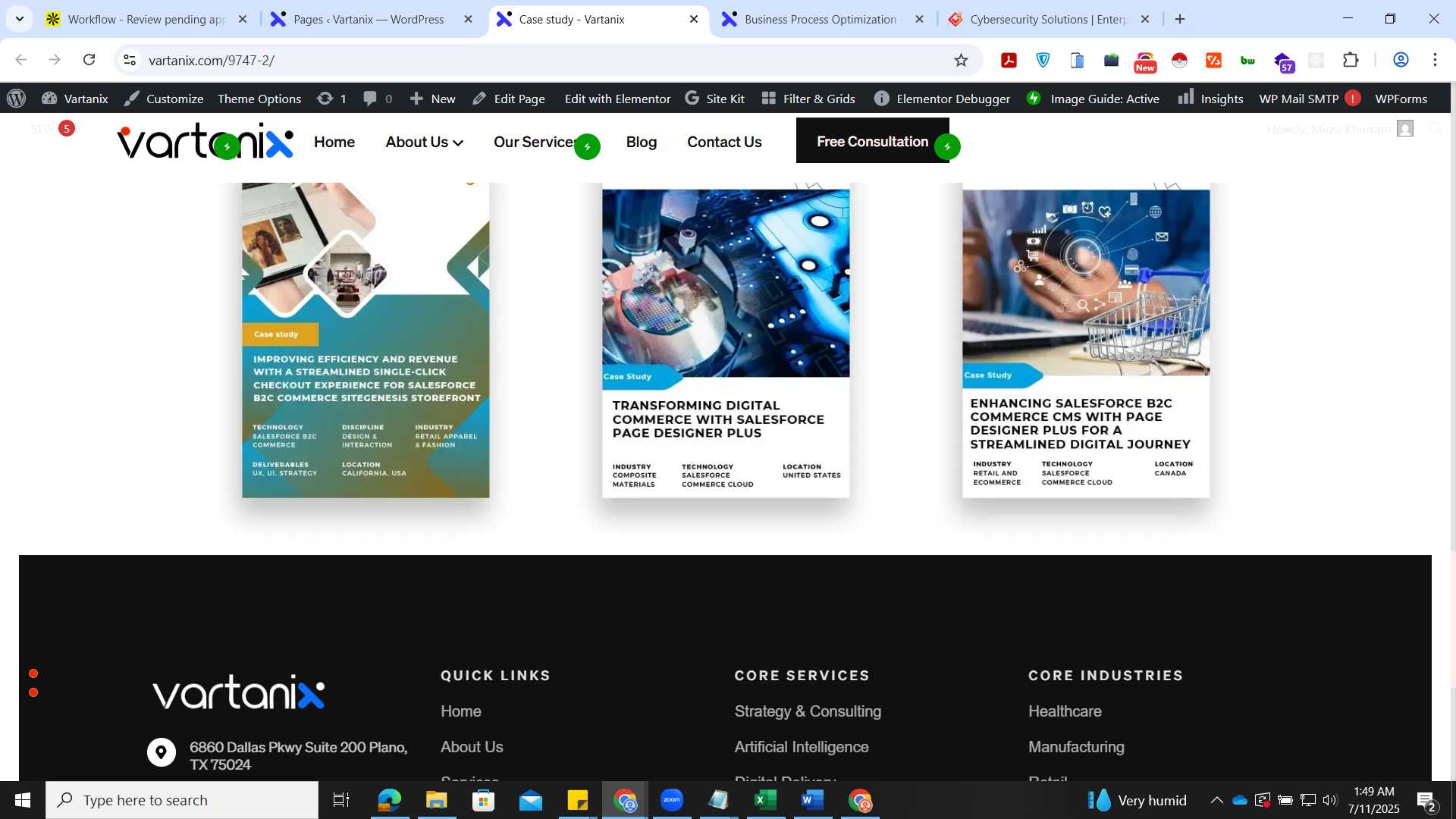Open Theme Options in admin bar
Image resolution: width=1456 pixels, height=819 pixels.
[x=259, y=99]
